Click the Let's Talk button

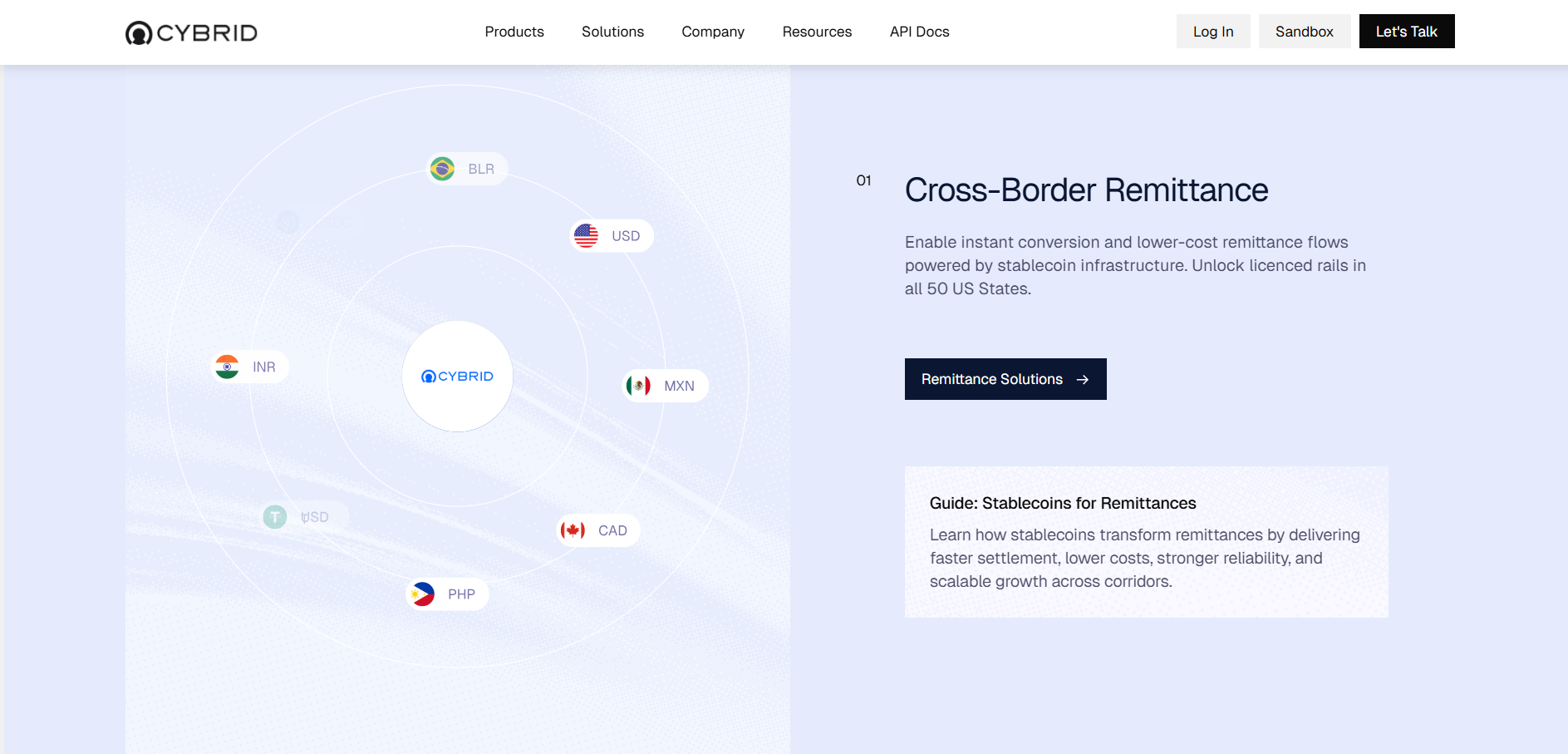click(1406, 31)
